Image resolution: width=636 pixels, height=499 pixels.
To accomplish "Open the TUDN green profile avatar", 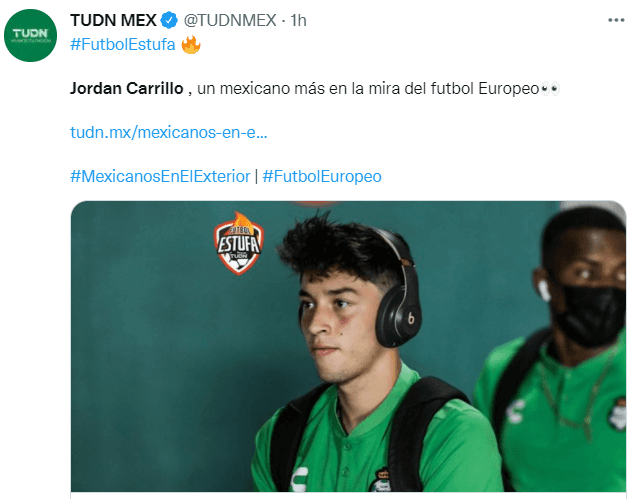I will 30,36.
